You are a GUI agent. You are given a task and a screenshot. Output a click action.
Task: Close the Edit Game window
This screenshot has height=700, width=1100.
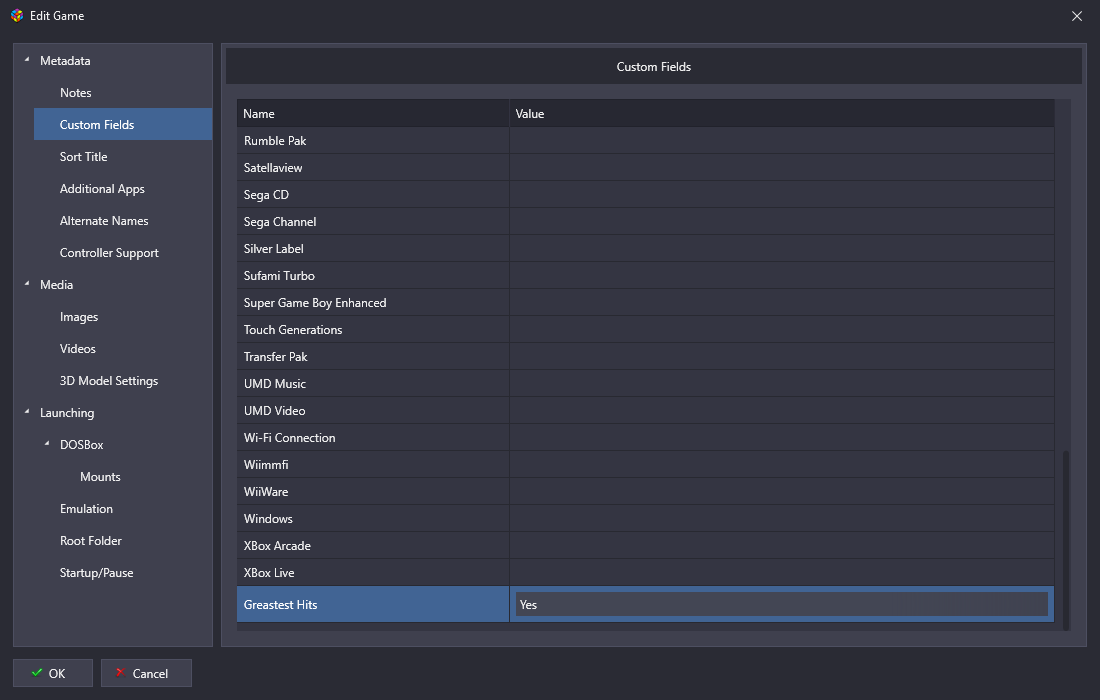click(1077, 16)
